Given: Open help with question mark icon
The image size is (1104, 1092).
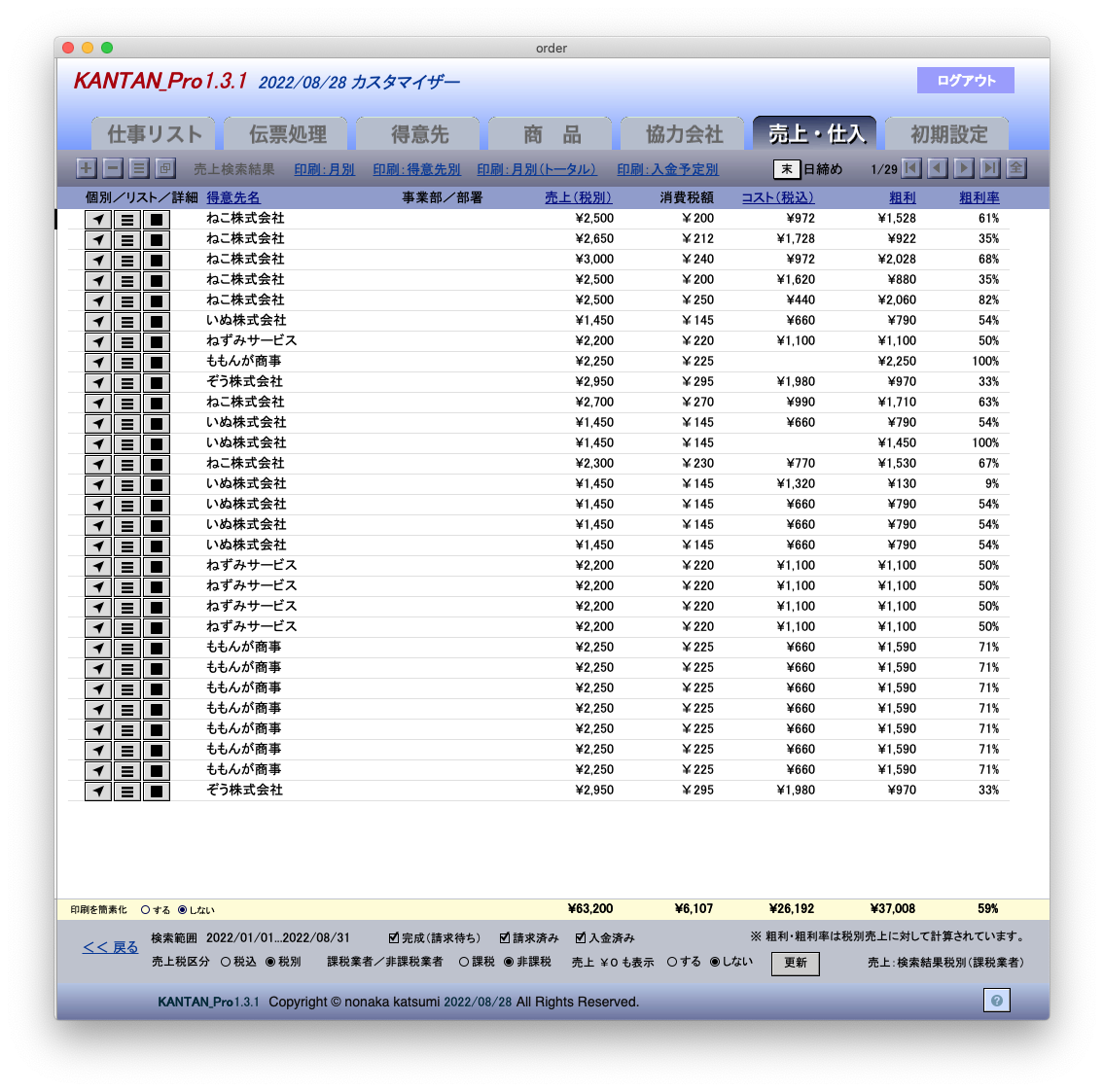Looking at the screenshot, I should (996, 1001).
